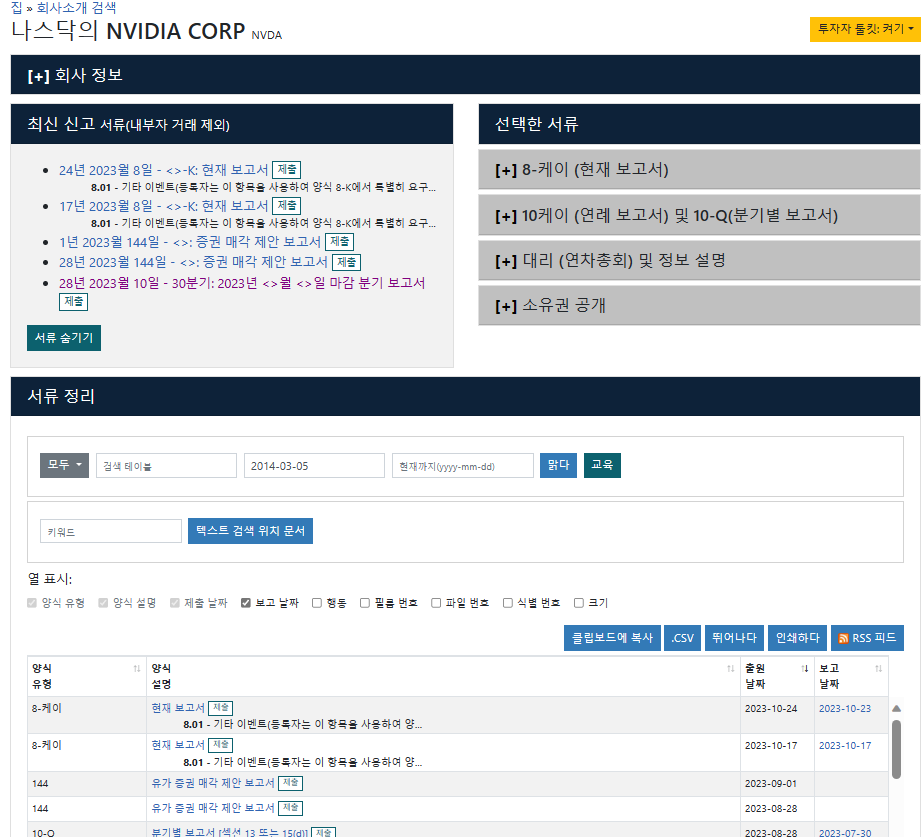Click the filings table vertical scrollbar thumb

click(x=897, y=749)
